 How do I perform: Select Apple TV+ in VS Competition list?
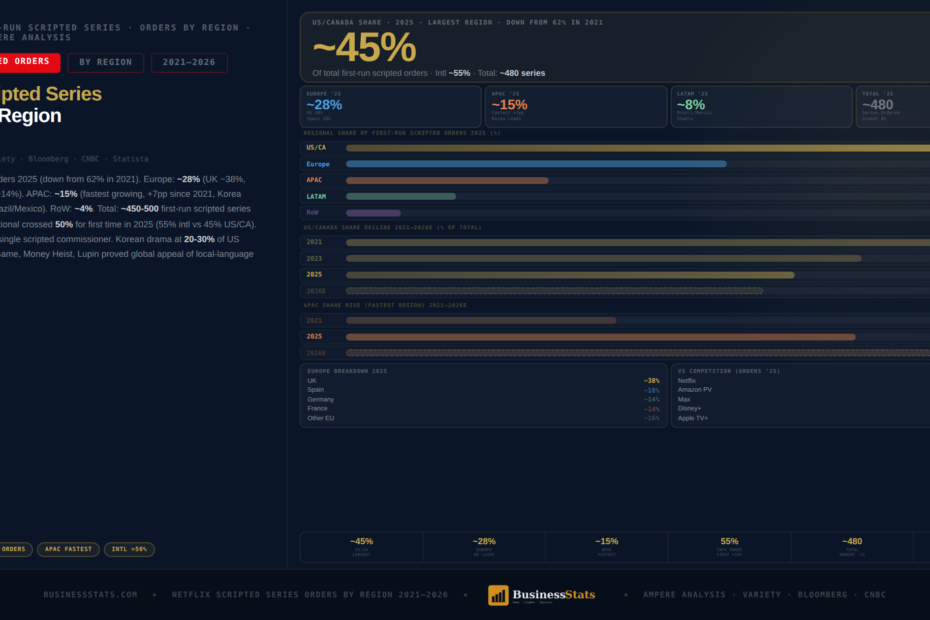[693, 418]
